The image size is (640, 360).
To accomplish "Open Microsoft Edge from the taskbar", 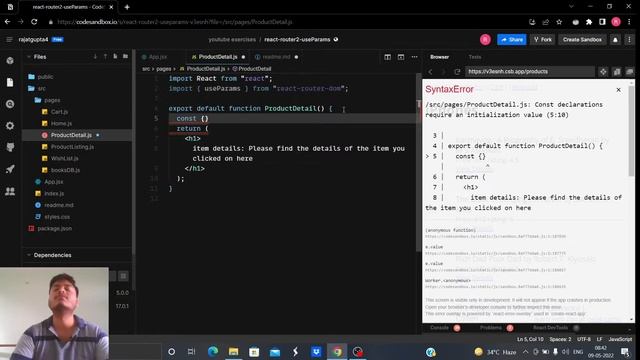I will [x=213, y=351].
